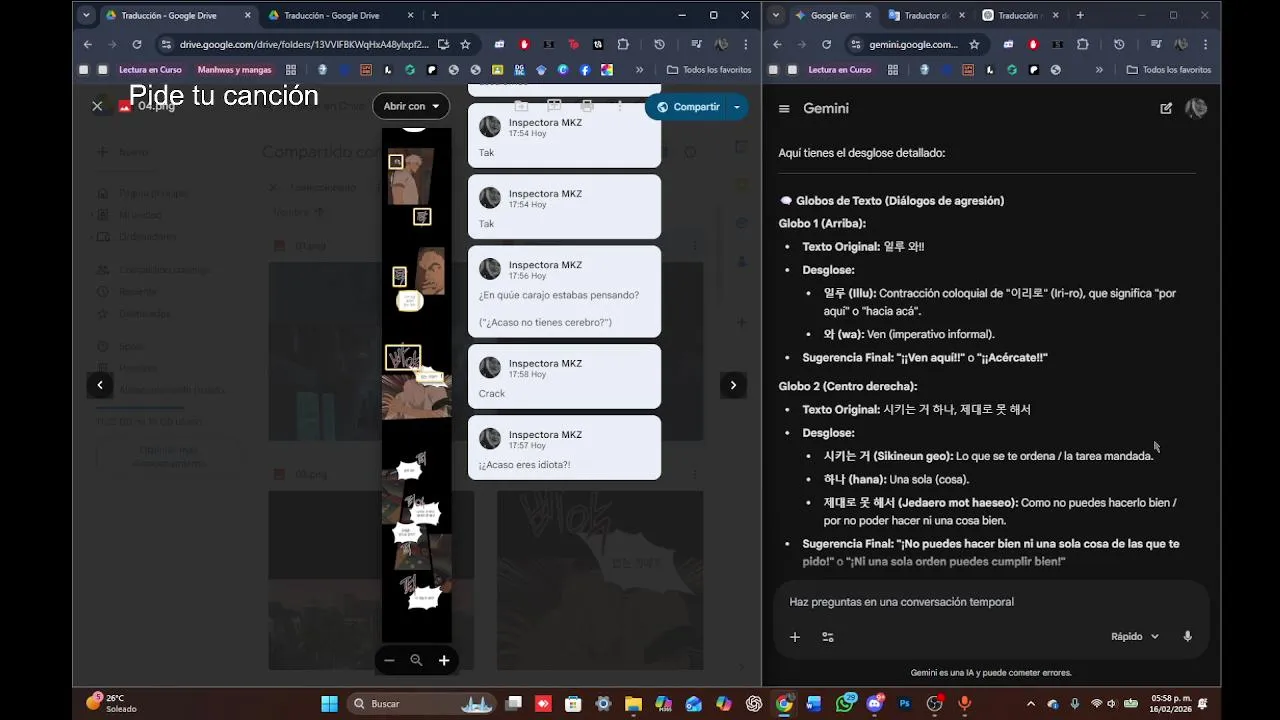Close the 04.png image preview in Drive
Image resolution: width=1280 pixels, height=720 pixels.
click(97, 106)
